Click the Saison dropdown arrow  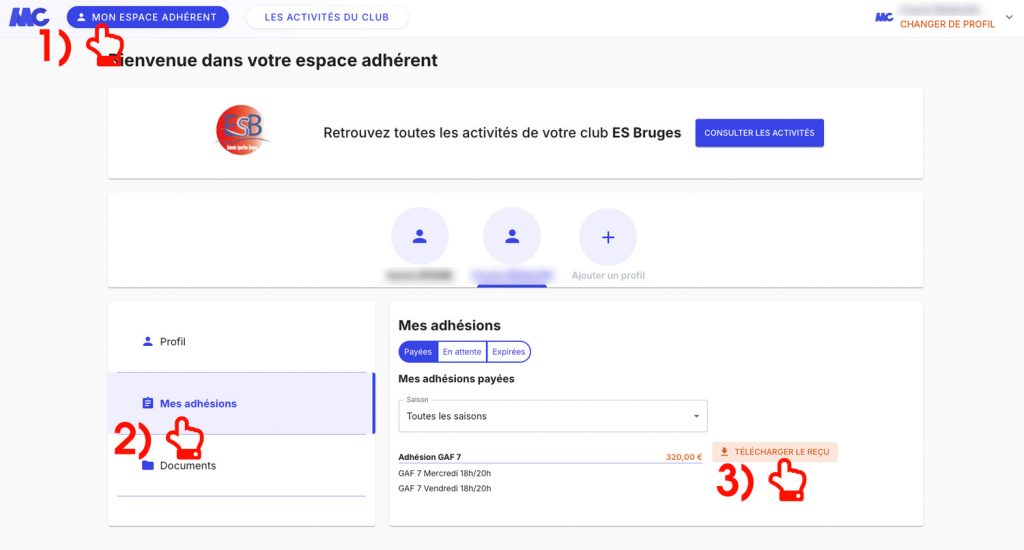(x=696, y=416)
